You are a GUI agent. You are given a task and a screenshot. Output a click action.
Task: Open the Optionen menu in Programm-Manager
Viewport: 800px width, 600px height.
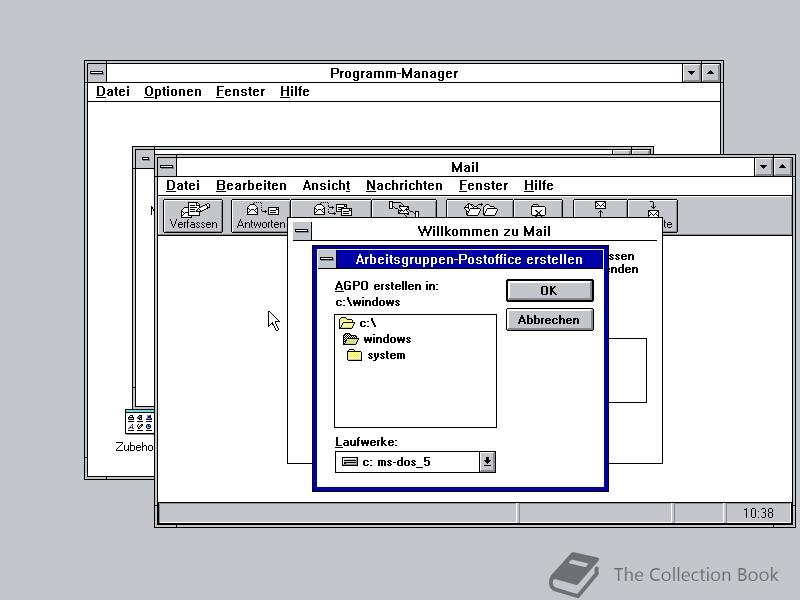172,91
